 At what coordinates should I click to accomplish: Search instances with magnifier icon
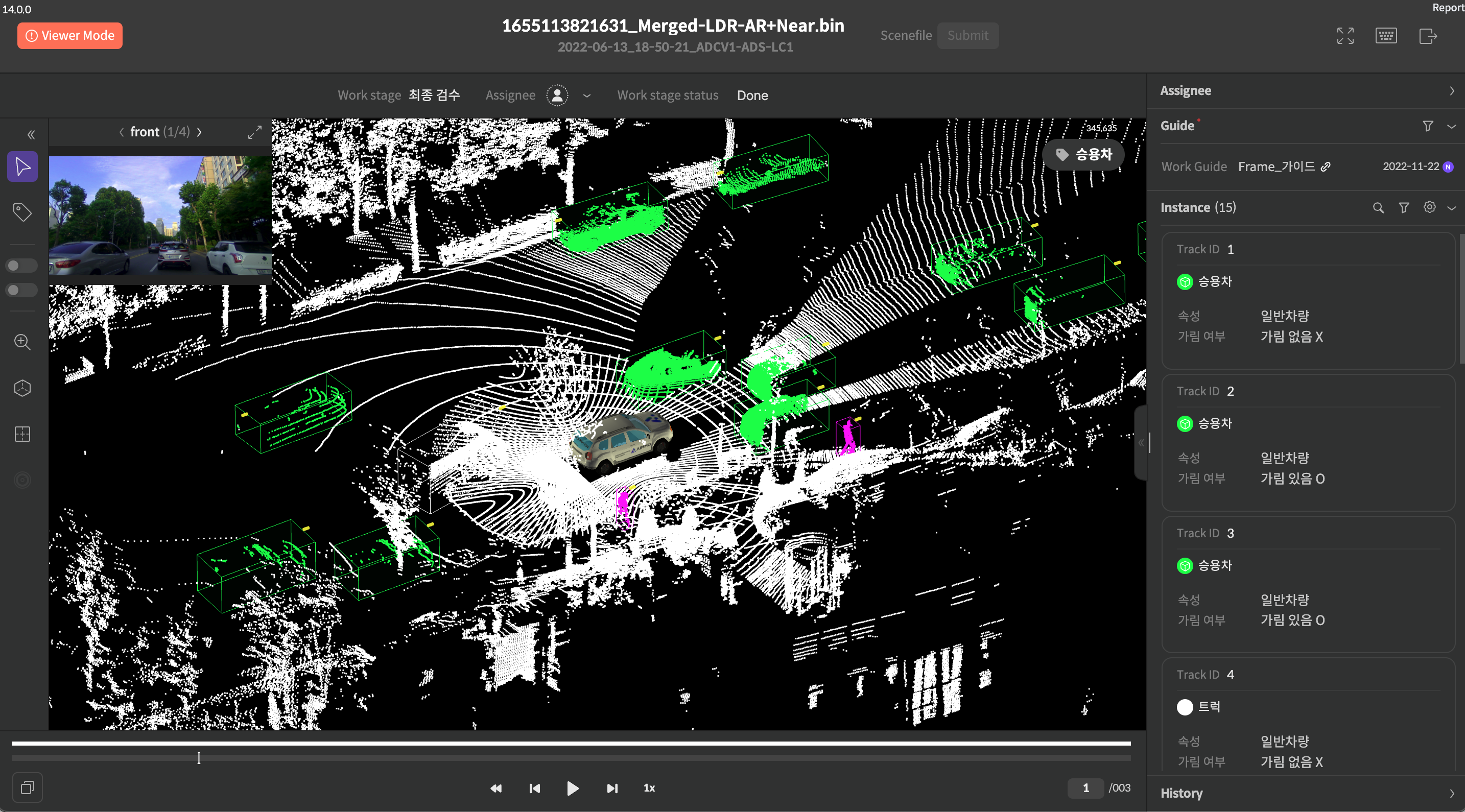(x=1378, y=207)
